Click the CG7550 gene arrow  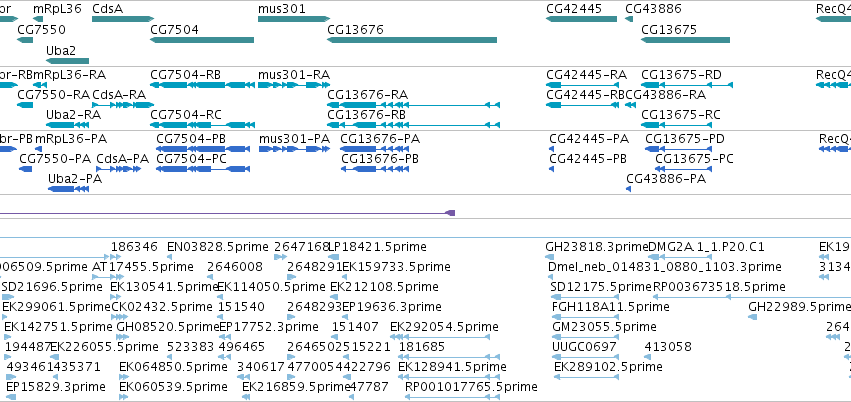[25, 40]
